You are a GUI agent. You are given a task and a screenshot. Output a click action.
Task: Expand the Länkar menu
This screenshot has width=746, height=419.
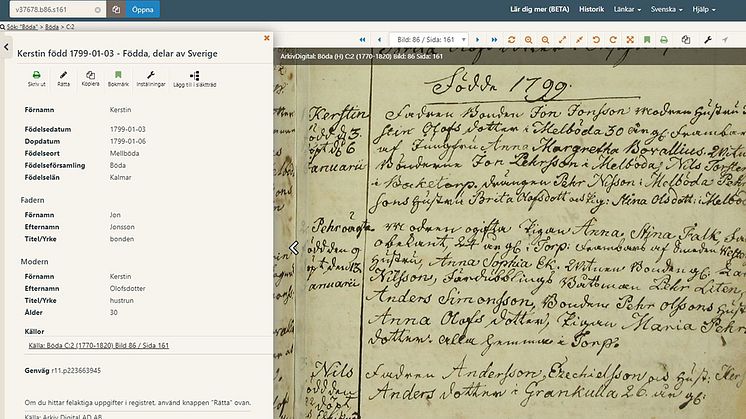627,9
